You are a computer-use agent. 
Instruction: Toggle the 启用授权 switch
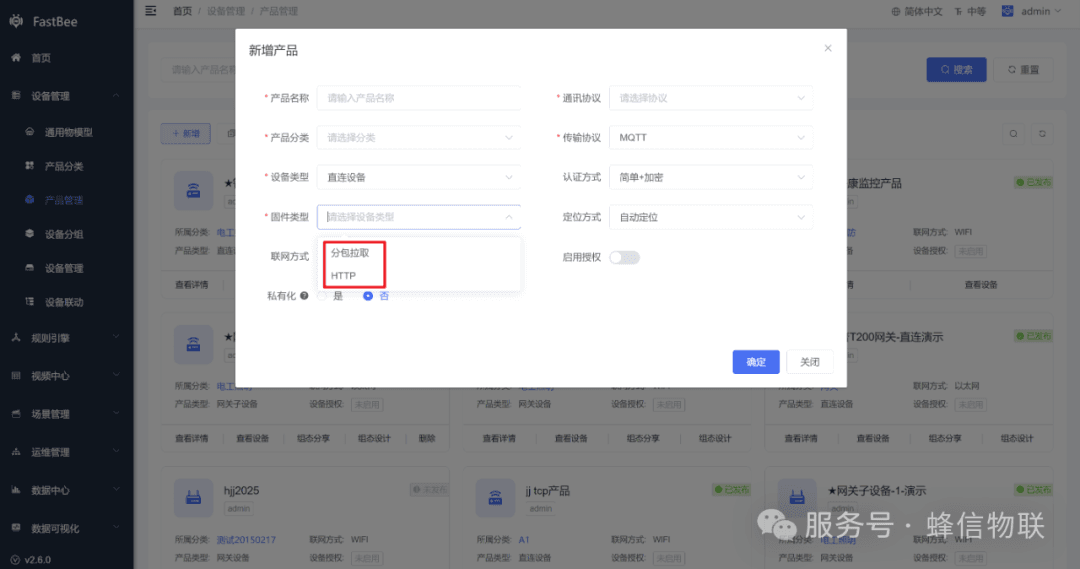click(x=624, y=257)
